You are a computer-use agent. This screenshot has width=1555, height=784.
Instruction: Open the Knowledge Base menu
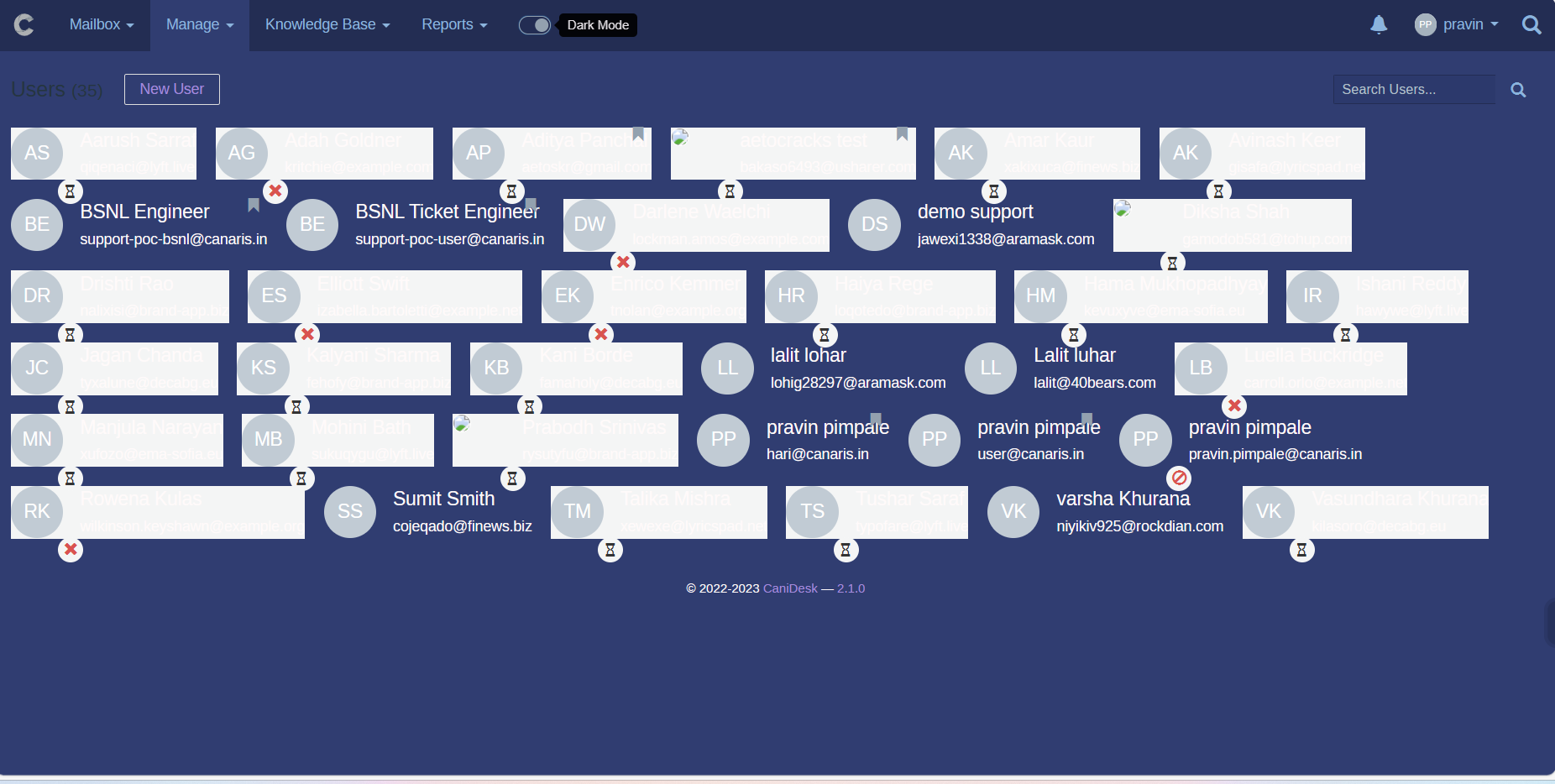pyautogui.click(x=327, y=24)
